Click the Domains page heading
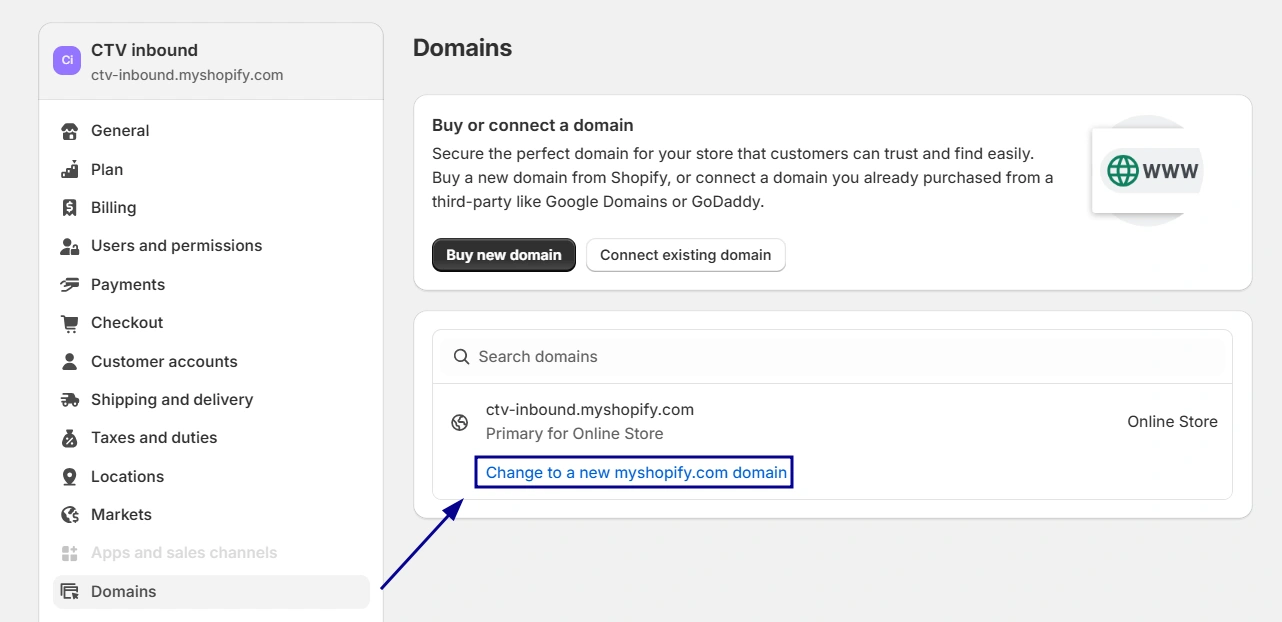This screenshot has width=1282, height=622. coord(462,48)
